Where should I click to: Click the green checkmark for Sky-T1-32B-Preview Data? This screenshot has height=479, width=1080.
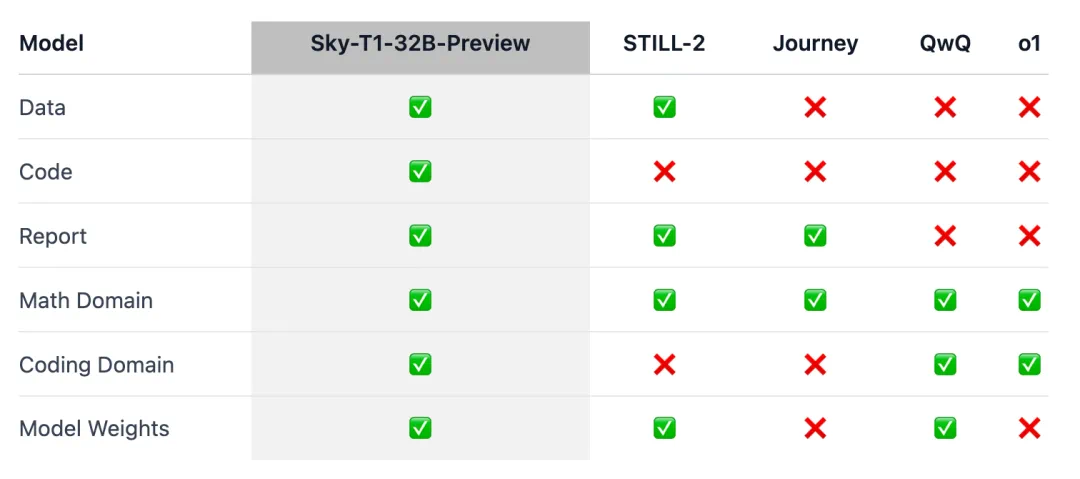[x=420, y=107]
